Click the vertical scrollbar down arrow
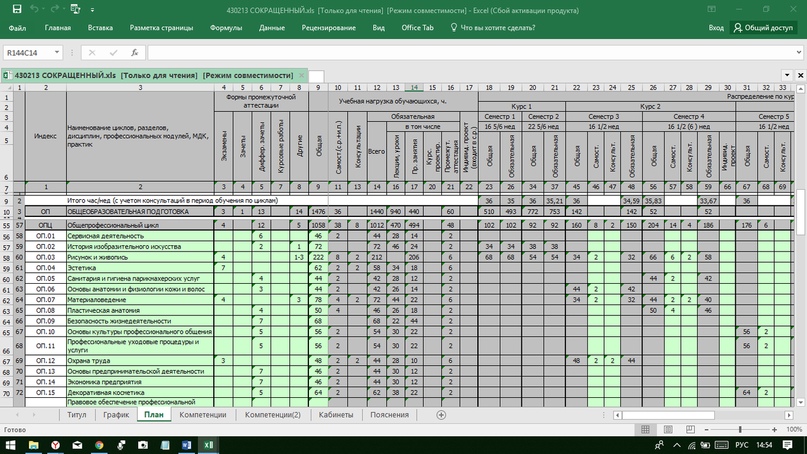807x454 pixels. click(801, 403)
